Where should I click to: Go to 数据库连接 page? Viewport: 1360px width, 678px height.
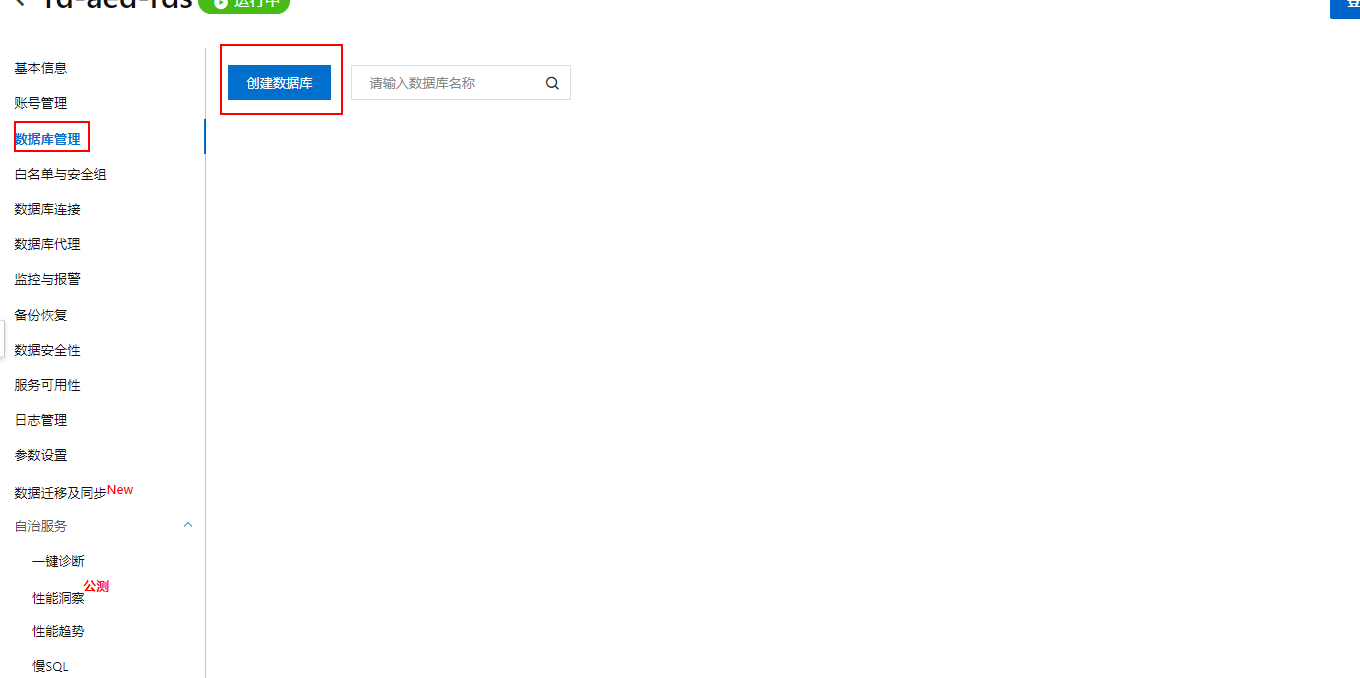[48, 209]
